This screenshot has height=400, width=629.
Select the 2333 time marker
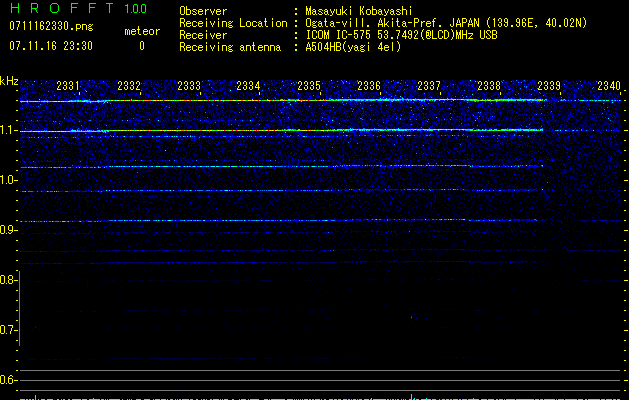pos(189,86)
